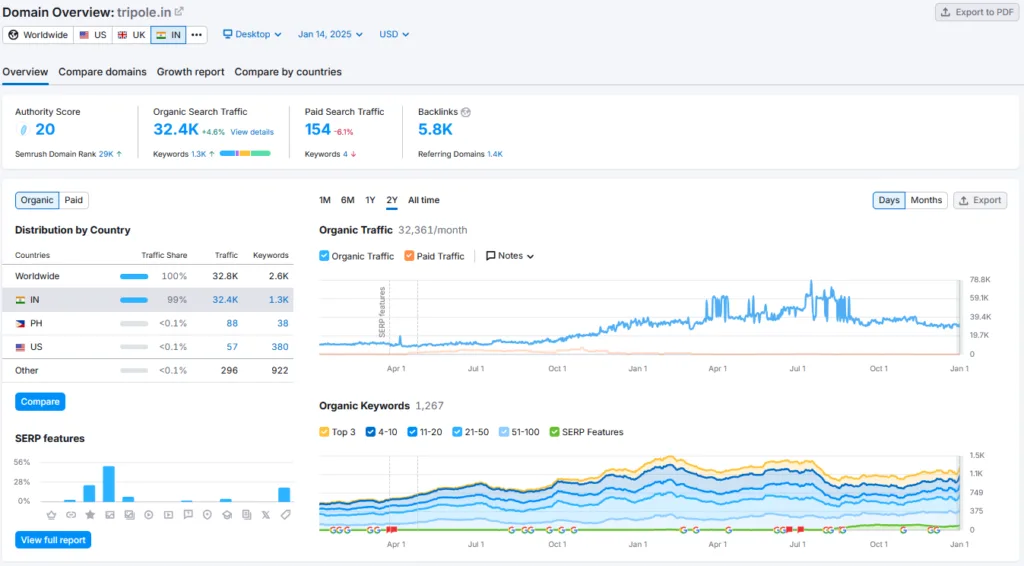Switch to the Growth report tab

[x=190, y=72]
